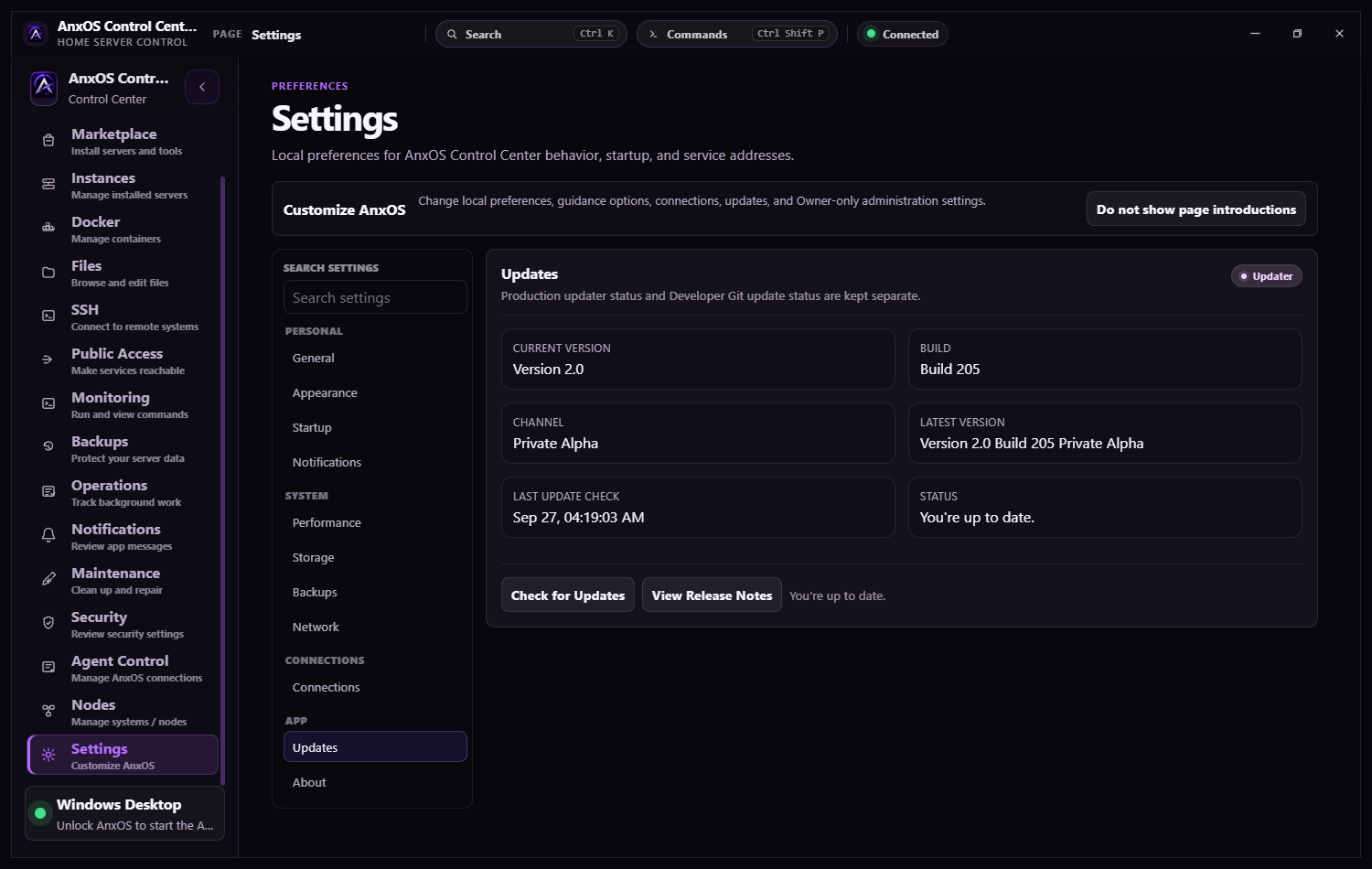
Task: Open the Startup settings section
Action: pos(375,428)
